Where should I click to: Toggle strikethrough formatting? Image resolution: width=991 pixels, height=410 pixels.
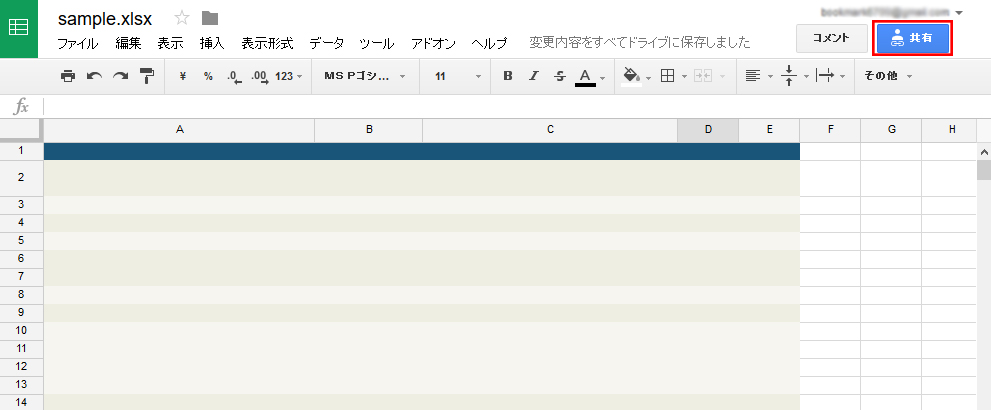click(559, 76)
